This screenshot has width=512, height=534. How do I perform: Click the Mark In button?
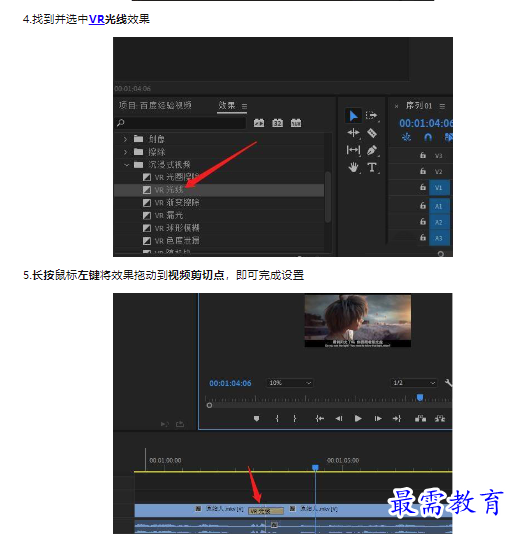tap(277, 419)
